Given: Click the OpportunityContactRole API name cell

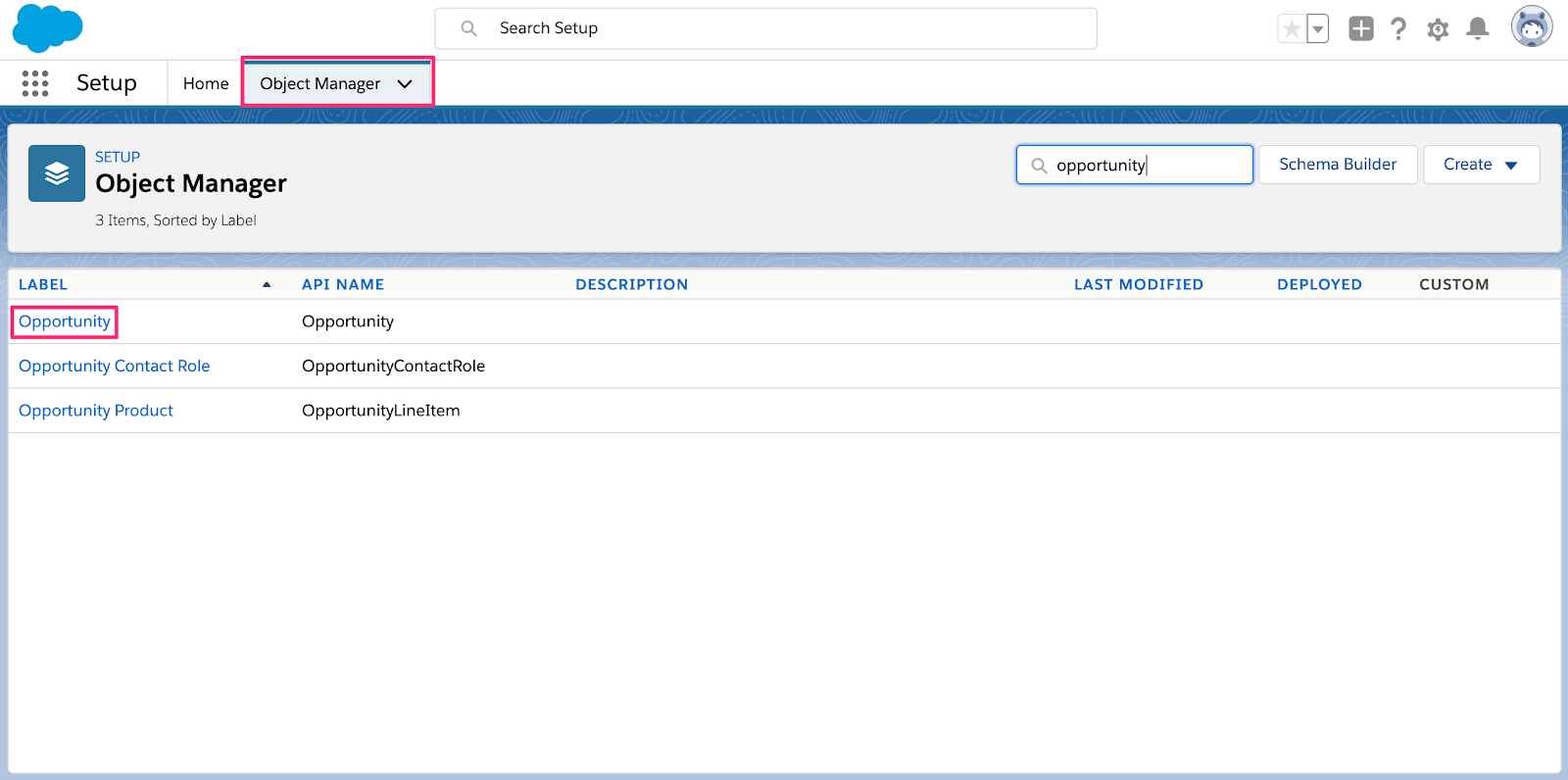Looking at the screenshot, I should click(x=393, y=366).
